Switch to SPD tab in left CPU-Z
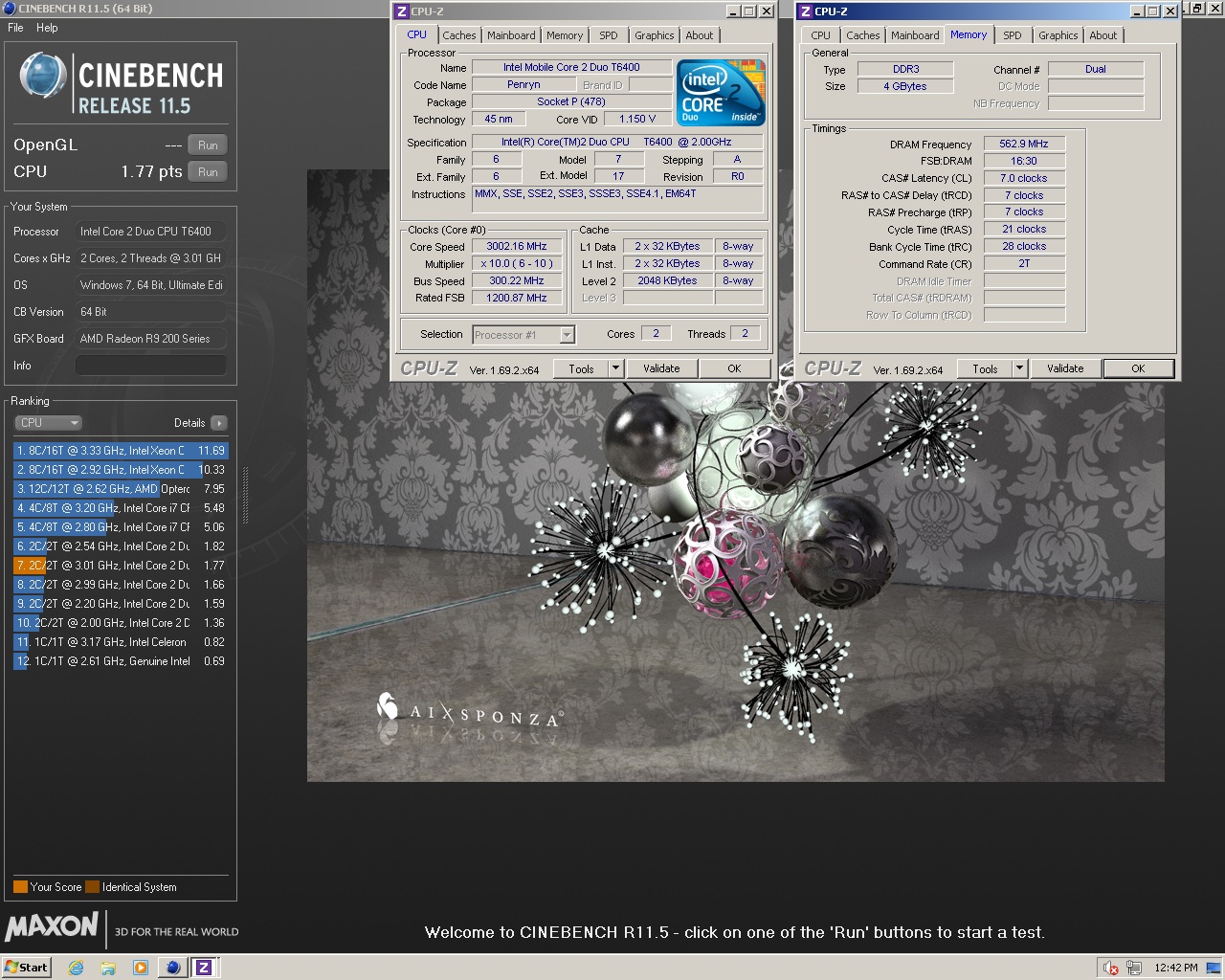The width and height of the screenshot is (1225, 980). [x=609, y=35]
